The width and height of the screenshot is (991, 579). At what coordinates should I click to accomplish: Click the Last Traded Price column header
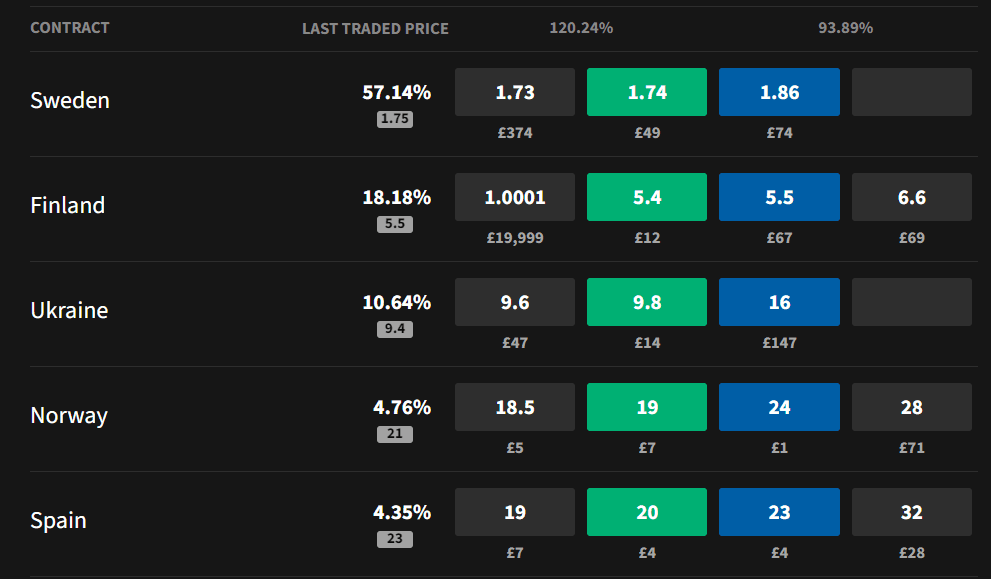(x=375, y=29)
